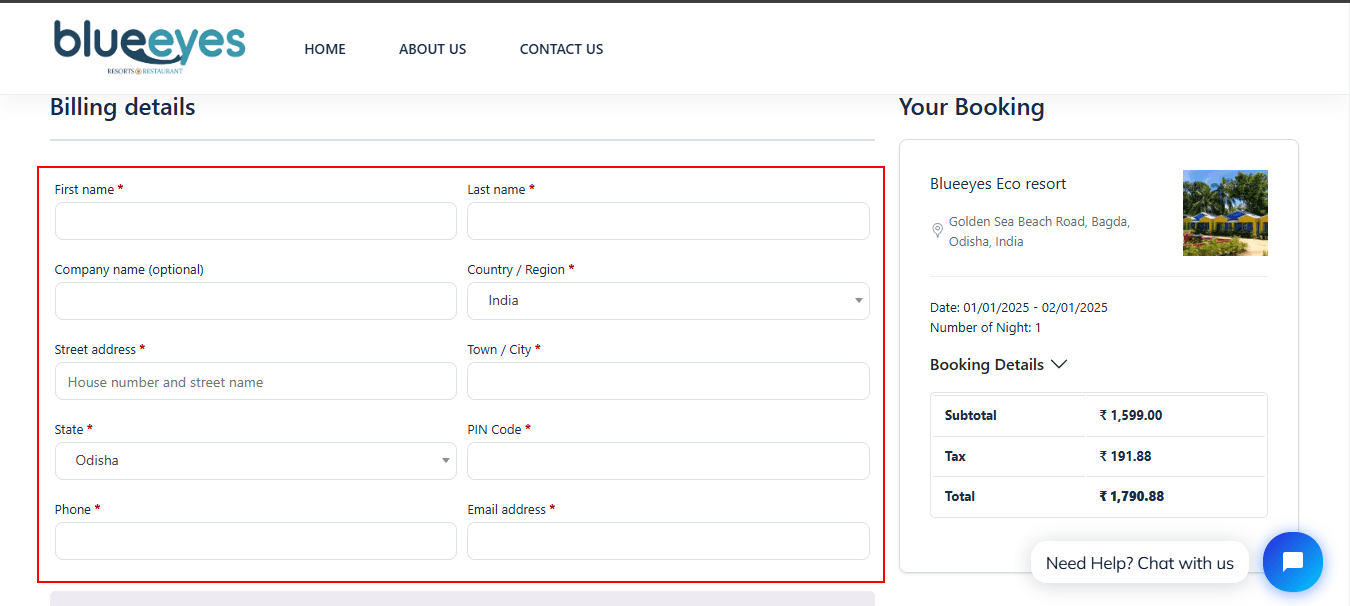Focus the Town / City field

[x=667, y=381]
